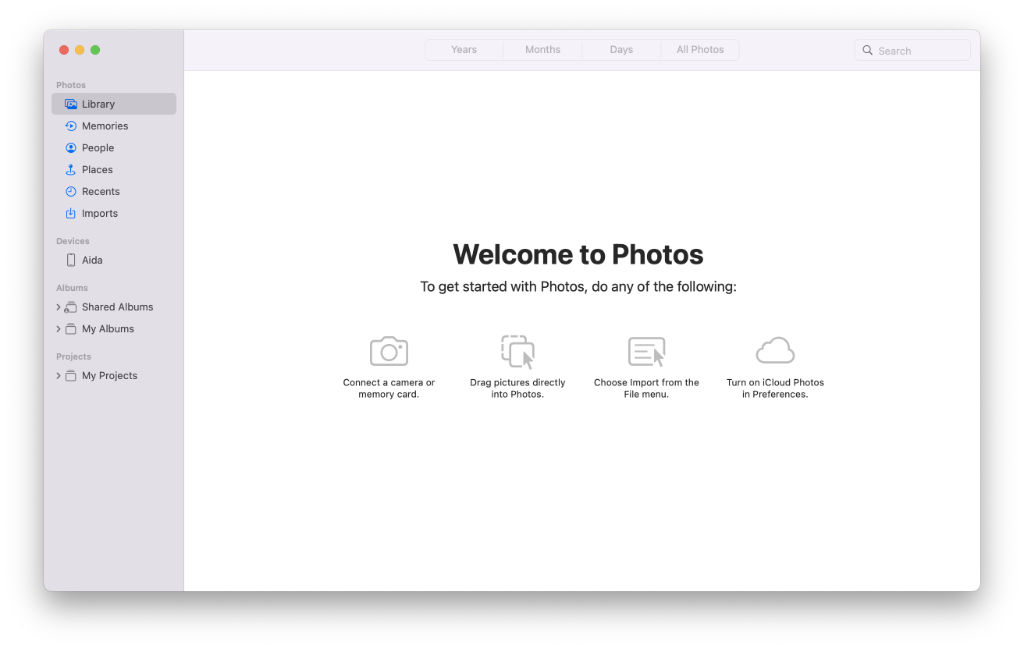Open the Imports section
Image resolution: width=1024 pixels, height=649 pixels.
[99, 213]
